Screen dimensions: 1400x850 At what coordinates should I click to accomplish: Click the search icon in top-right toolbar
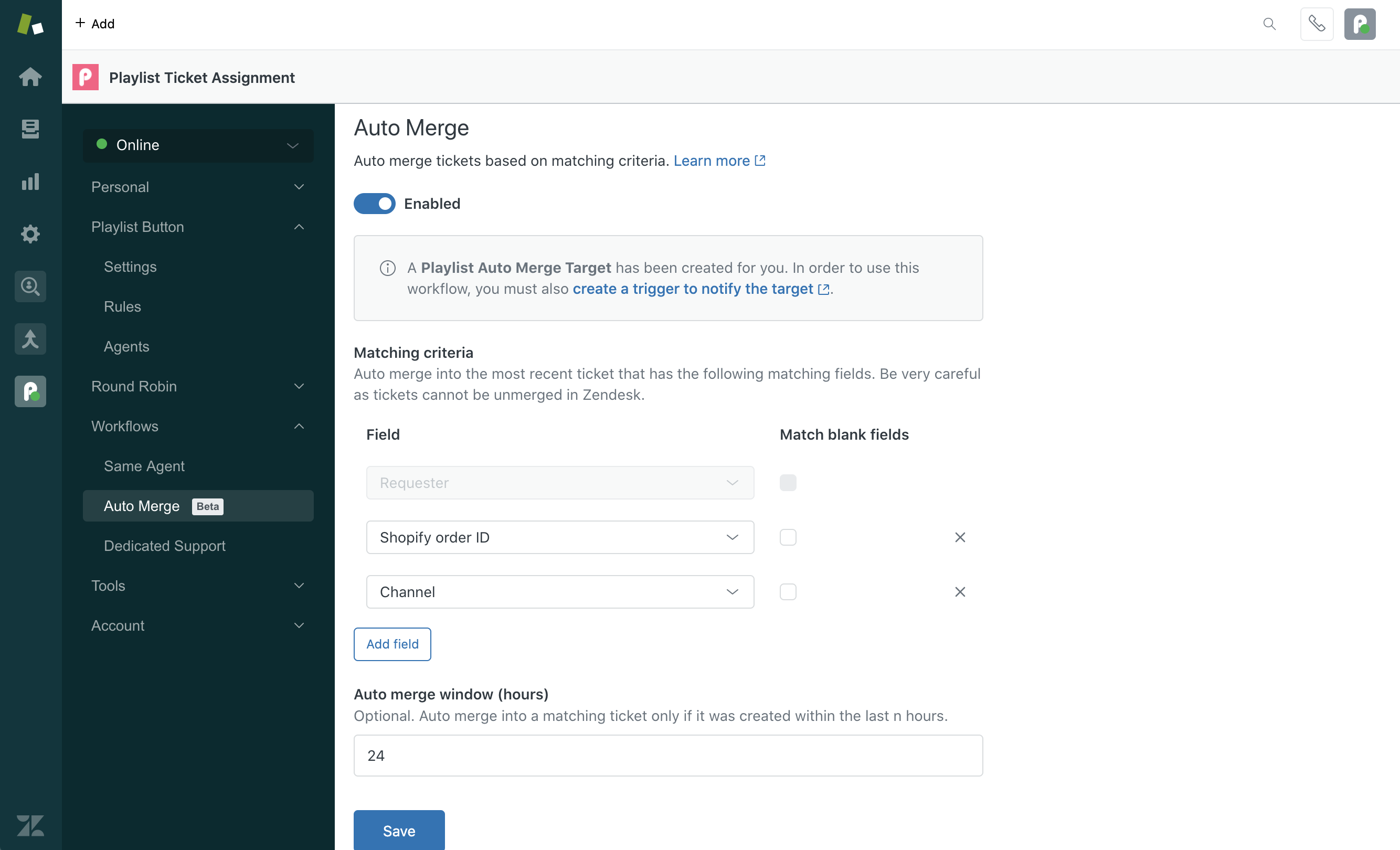tap(1269, 23)
